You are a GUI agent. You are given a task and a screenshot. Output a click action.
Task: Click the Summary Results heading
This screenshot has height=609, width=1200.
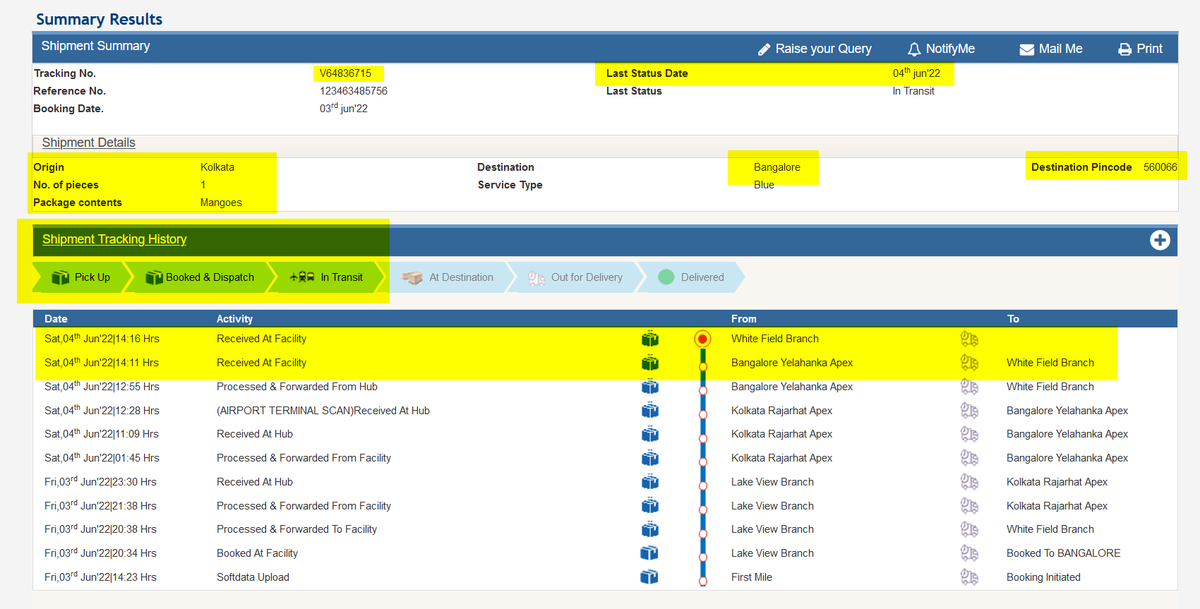pyautogui.click(x=99, y=19)
